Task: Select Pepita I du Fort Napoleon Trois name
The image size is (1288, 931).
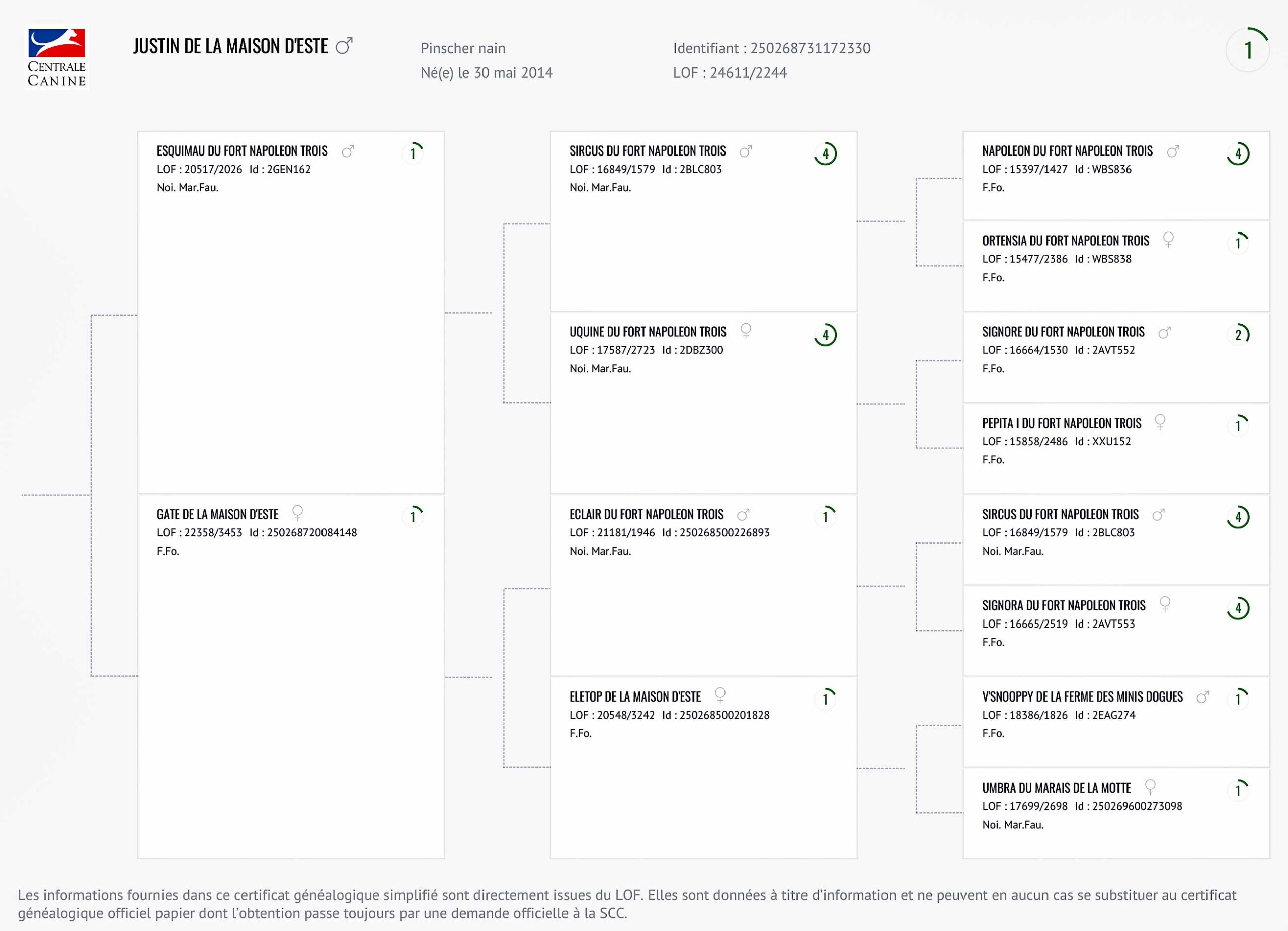Action: click(x=1062, y=423)
